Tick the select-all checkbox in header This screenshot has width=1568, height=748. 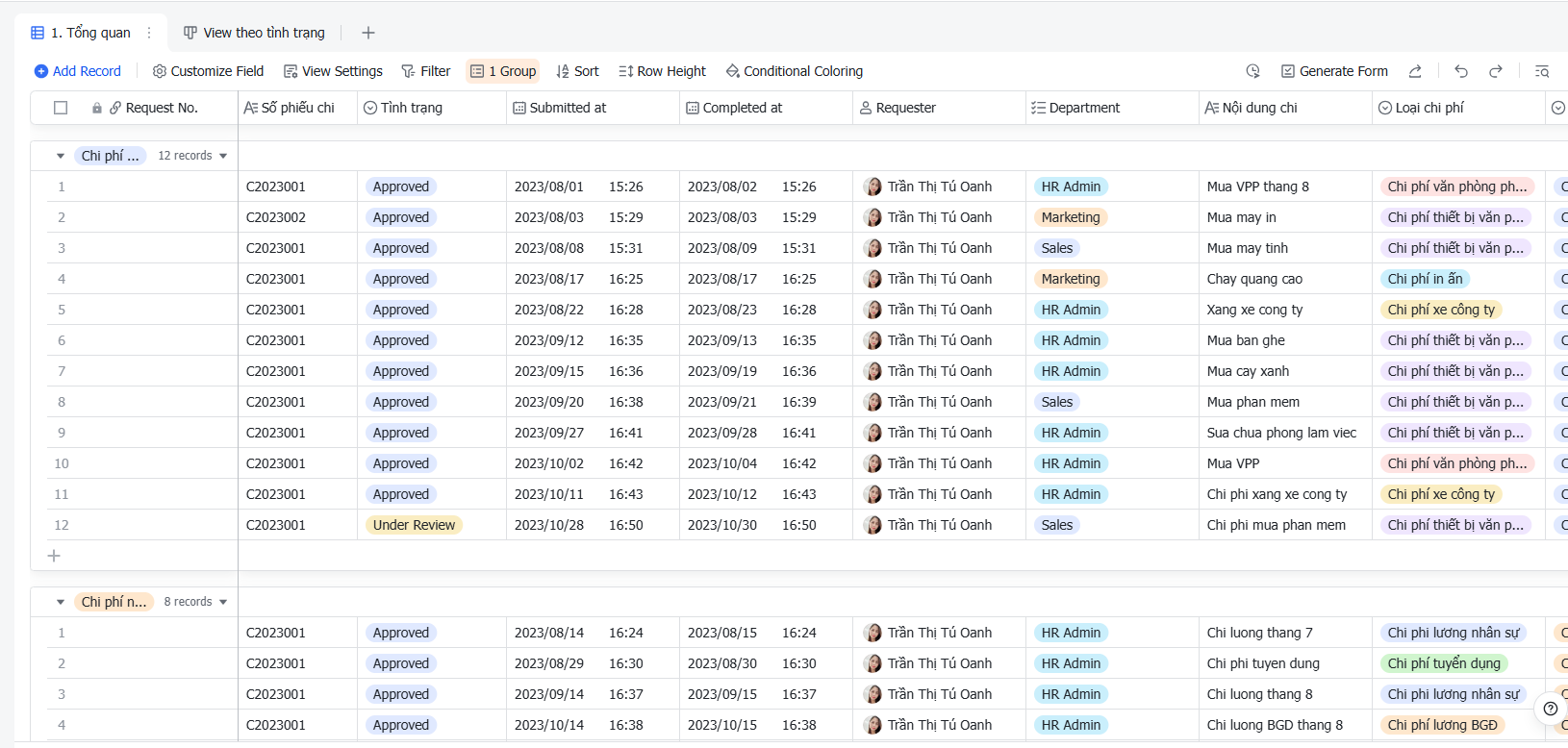pyautogui.click(x=61, y=108)
